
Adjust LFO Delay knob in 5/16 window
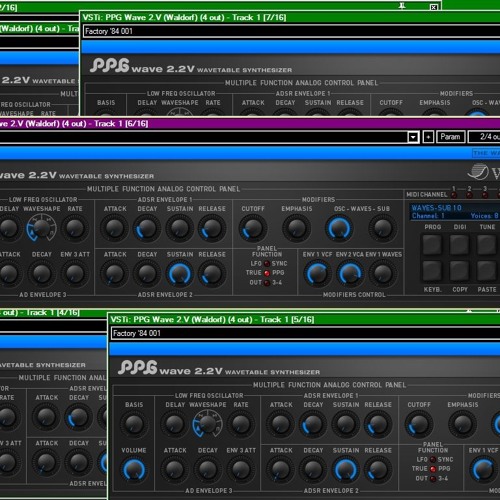point(174,424)
